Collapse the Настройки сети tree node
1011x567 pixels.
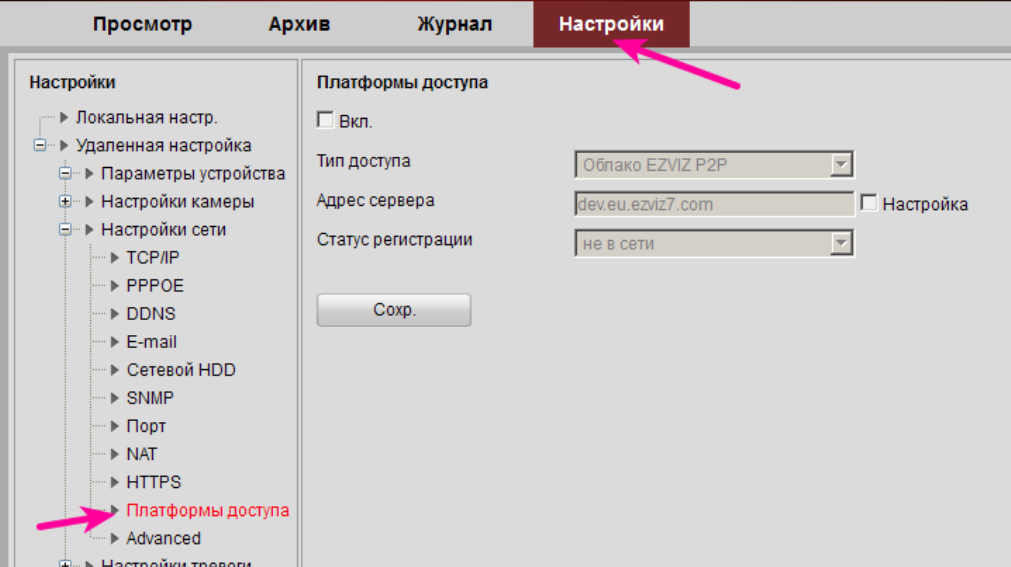pos(66,230)
